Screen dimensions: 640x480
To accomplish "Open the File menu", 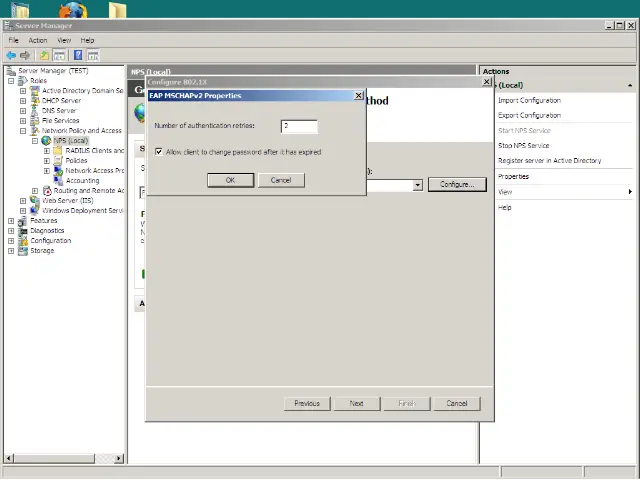I will pyautogui.click(x=13, y=40).
